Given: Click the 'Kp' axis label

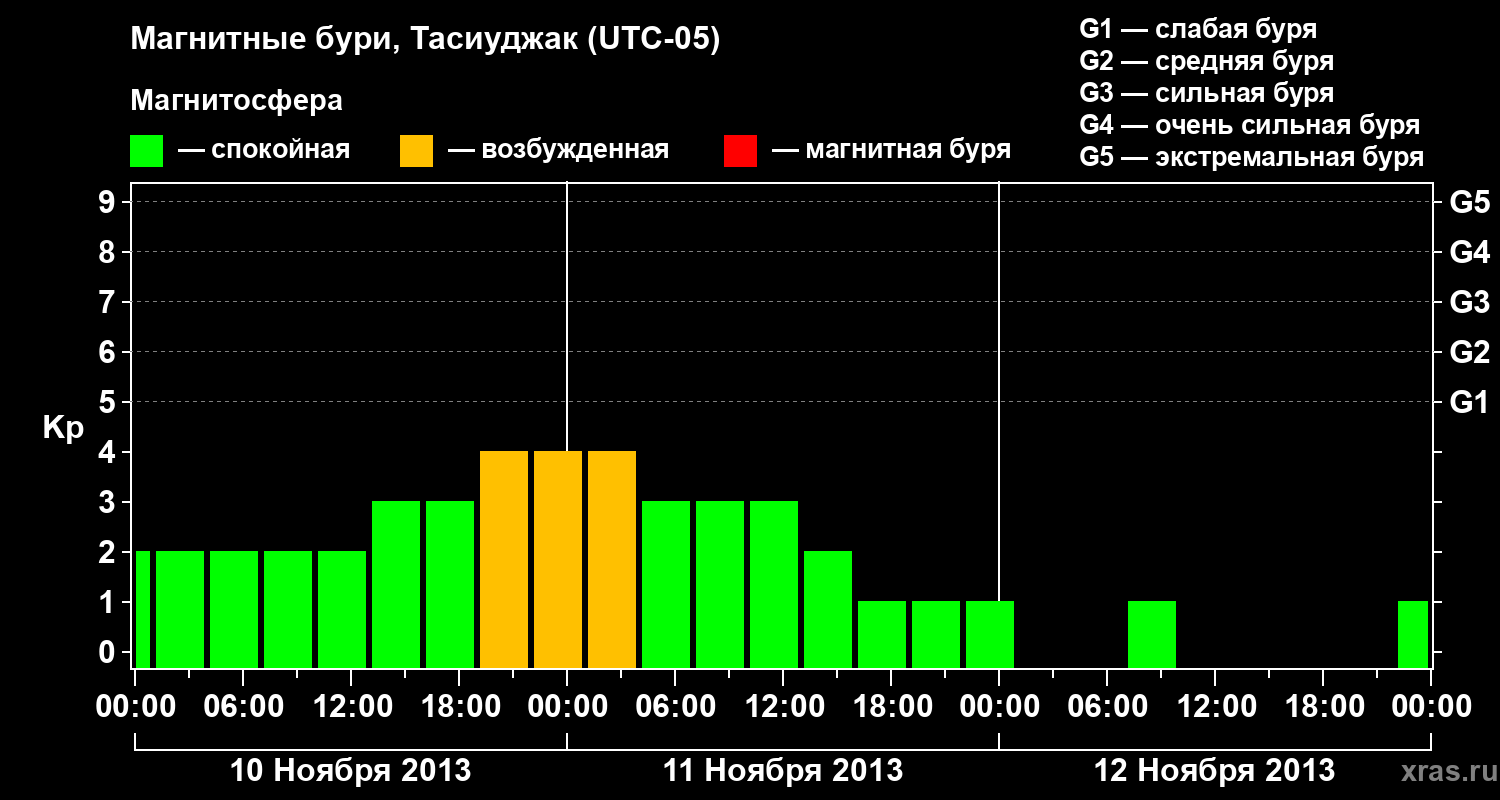Looking at the screenshot, I should point(63,428).
